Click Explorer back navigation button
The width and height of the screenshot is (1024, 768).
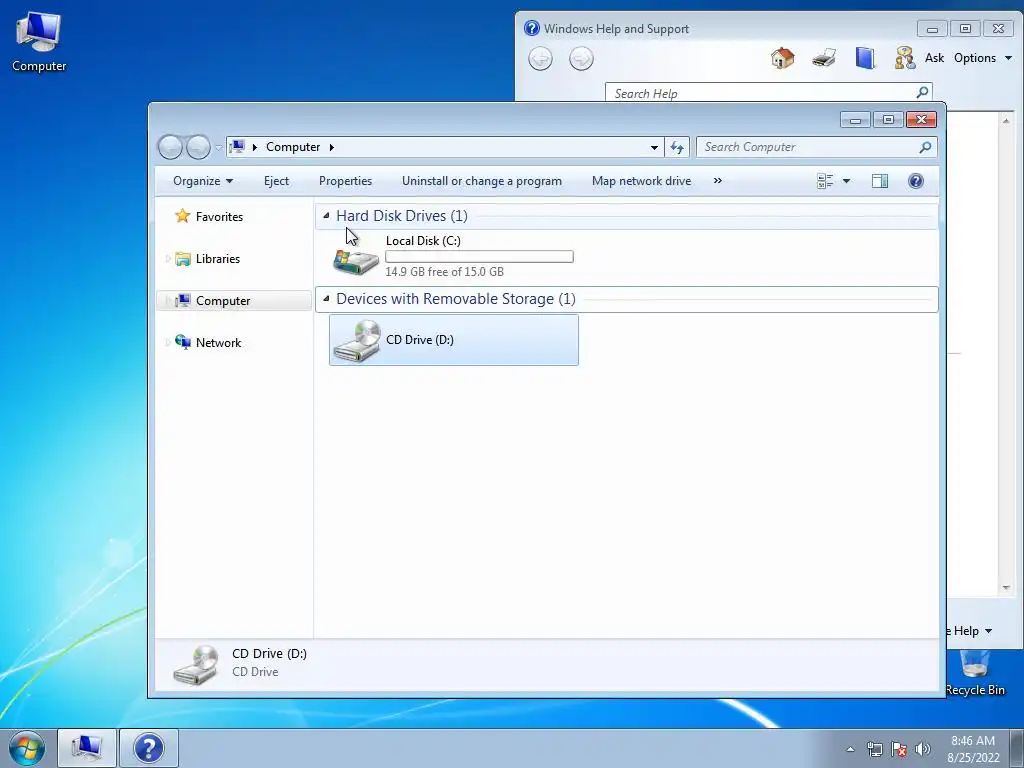(x=170, y=147)
